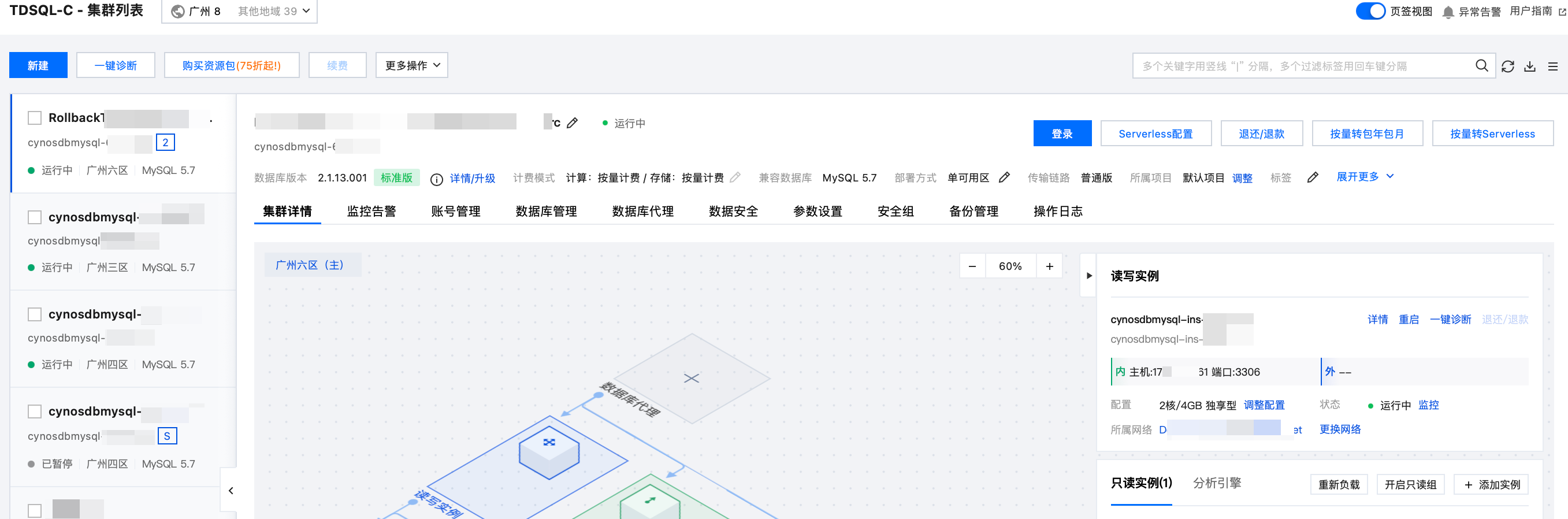1568x519 pixels.
Task: Click the 异常告警 bell icon
Action: pyautogui.click(x=1448, y=12)
